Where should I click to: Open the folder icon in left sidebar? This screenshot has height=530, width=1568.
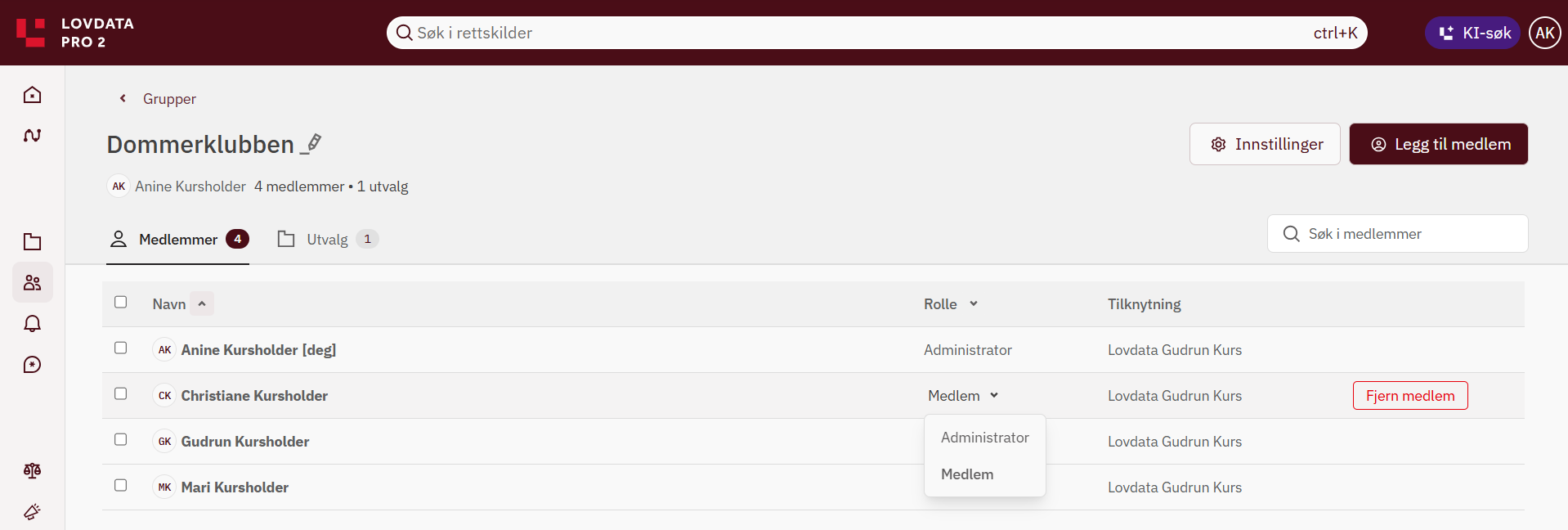pos(32,242)
